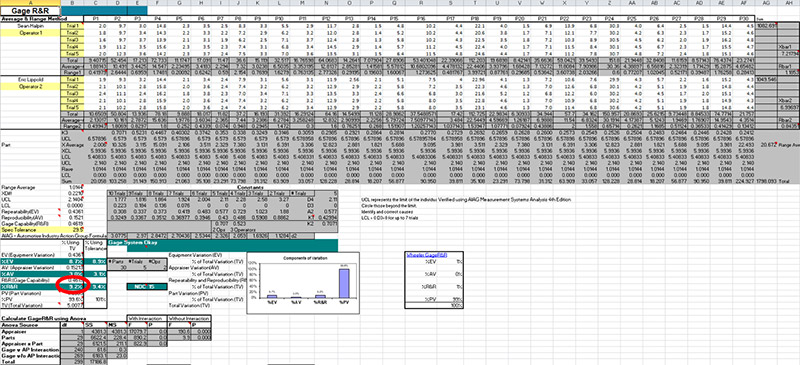Screen dimensions: 800x365
Task: Click the P16 part header cell
Action: tap(420, 19)
